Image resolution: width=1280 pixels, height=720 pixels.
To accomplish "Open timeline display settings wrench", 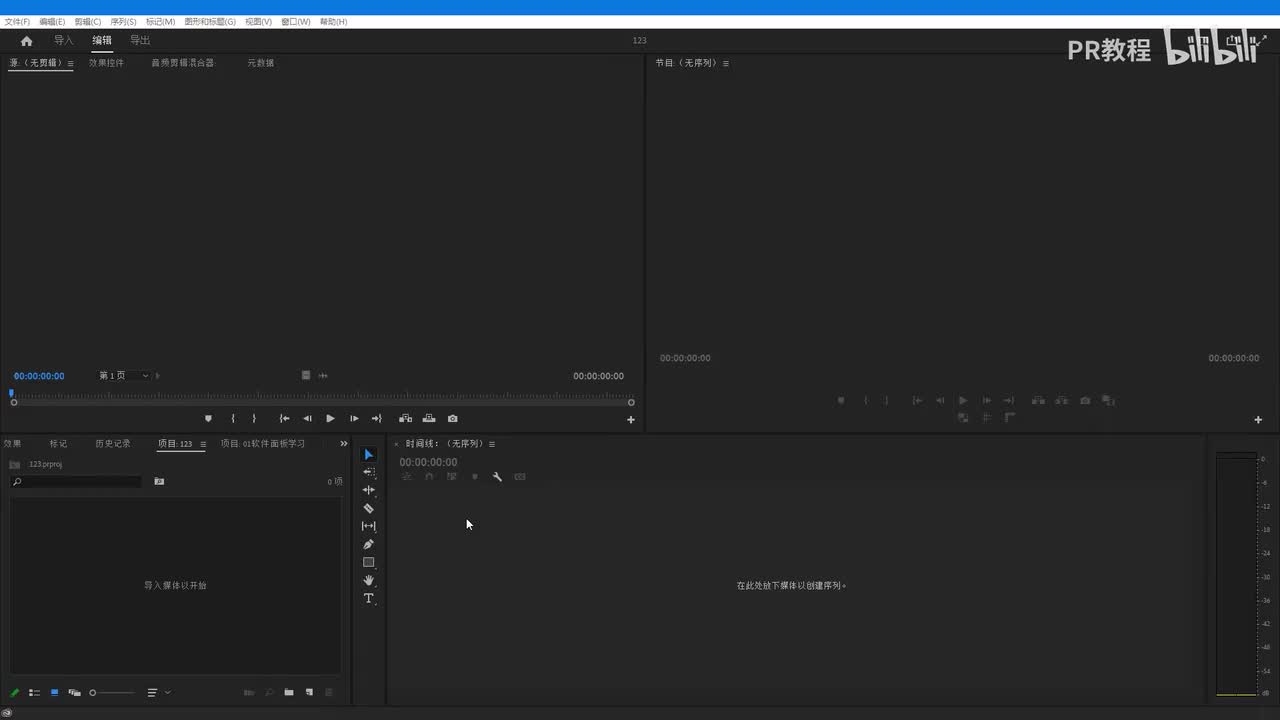I will (x=497, y=477).
